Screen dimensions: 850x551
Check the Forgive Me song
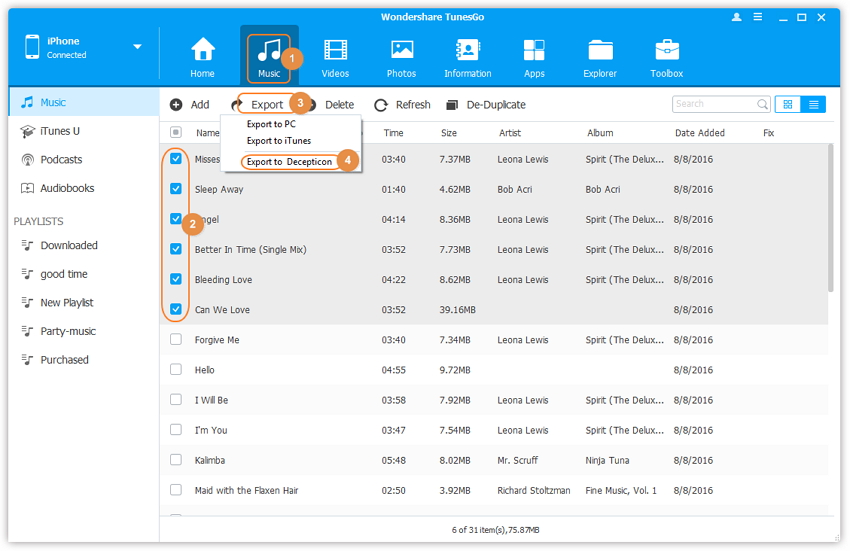pyautogui.click(x=176, y=339)
